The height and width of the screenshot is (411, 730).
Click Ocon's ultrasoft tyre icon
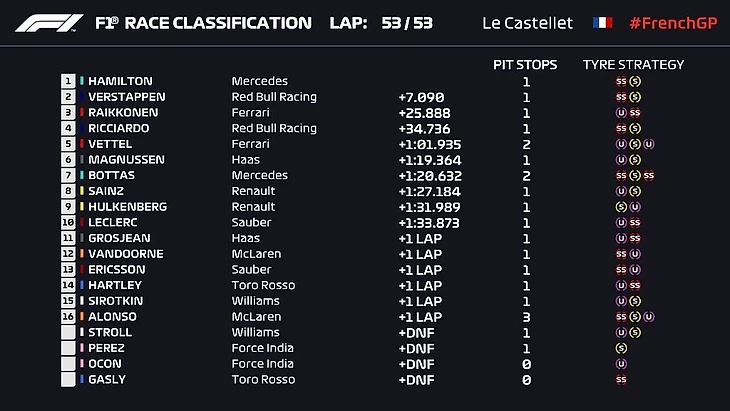pyautogui.click(x=621, y=364)
